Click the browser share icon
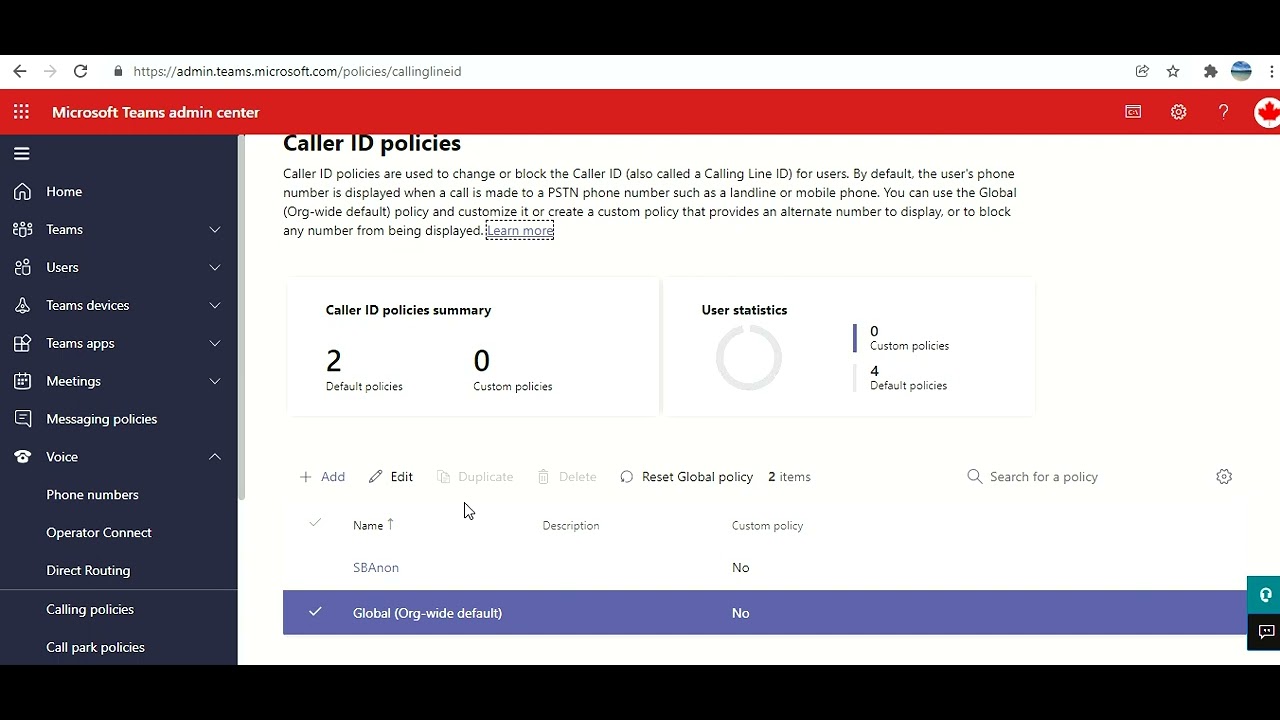This screenshot has width=1280, height=720. pyautogui.click(x=1142, y=71)
